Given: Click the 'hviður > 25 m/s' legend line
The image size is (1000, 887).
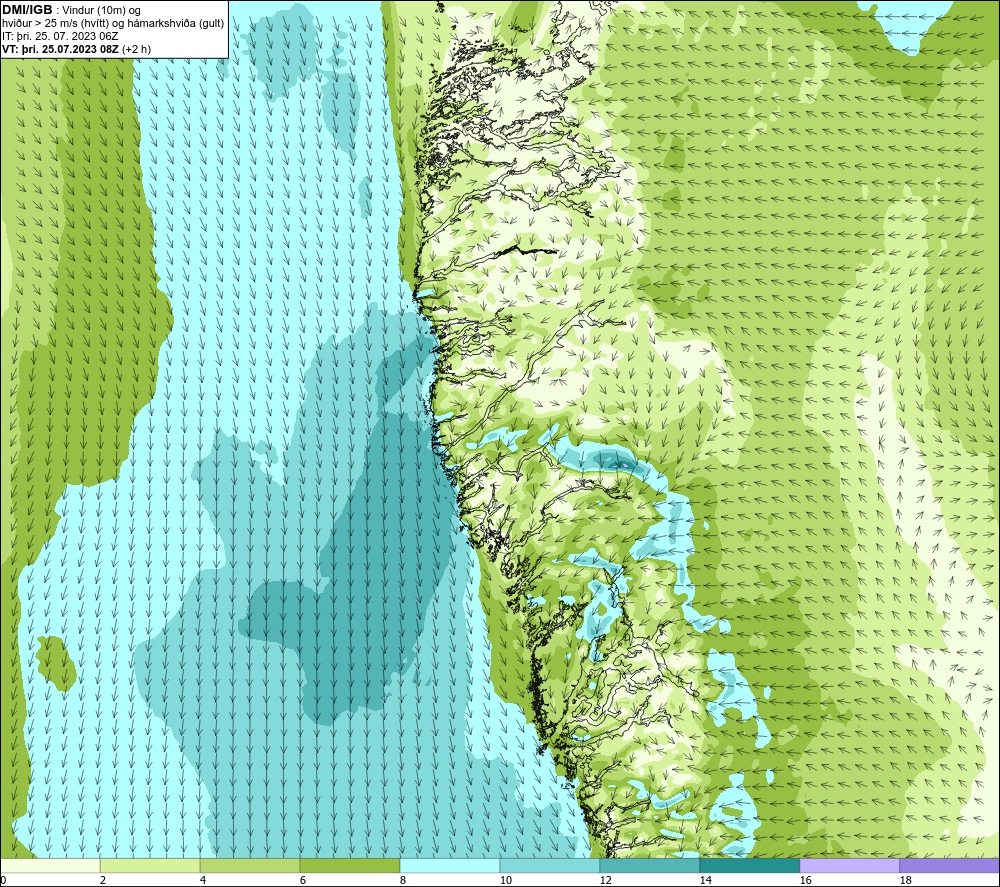Looking at the screenshot, I should point(113,24).
